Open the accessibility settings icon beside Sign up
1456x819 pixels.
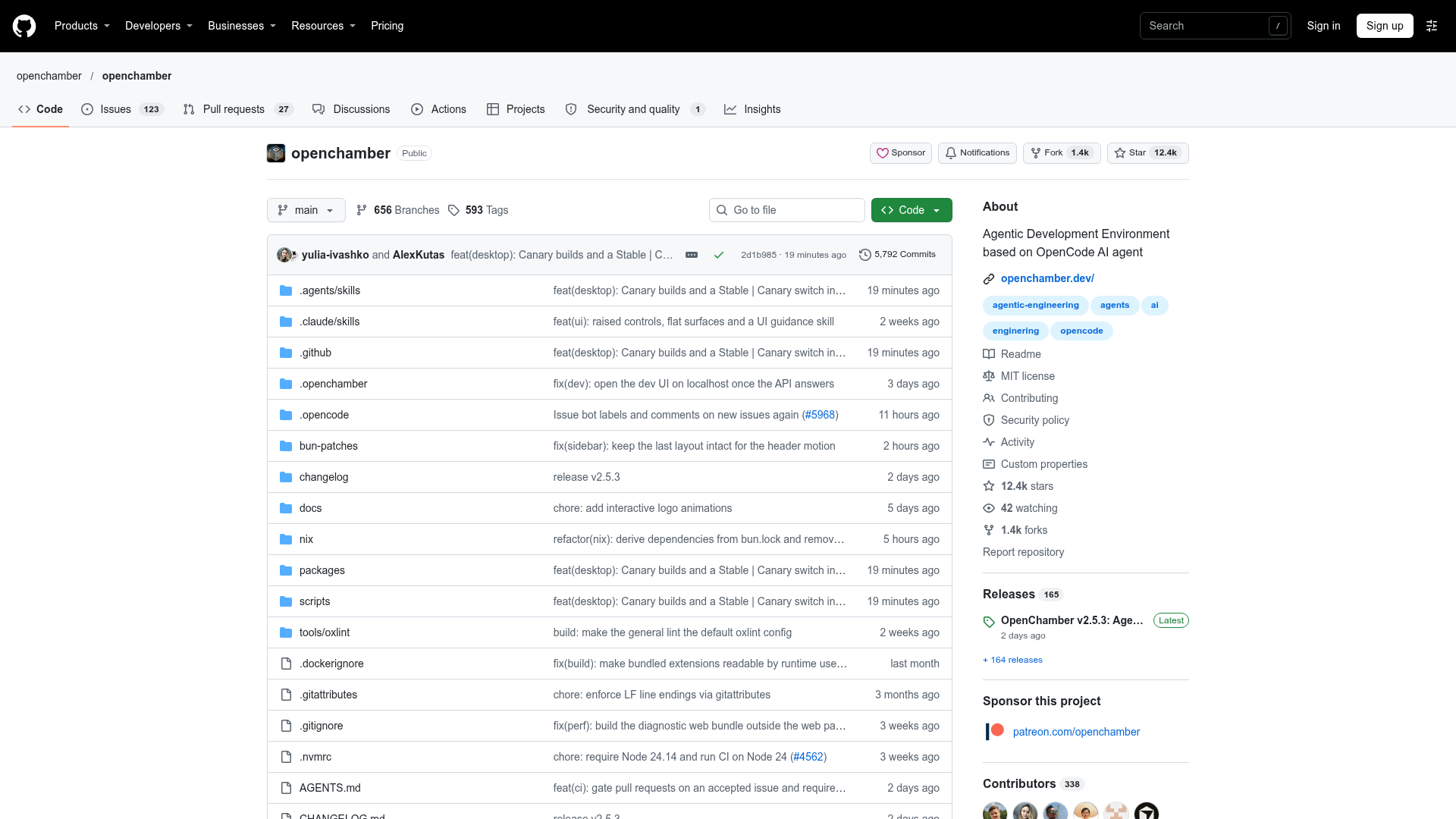tap(1432, 26)
